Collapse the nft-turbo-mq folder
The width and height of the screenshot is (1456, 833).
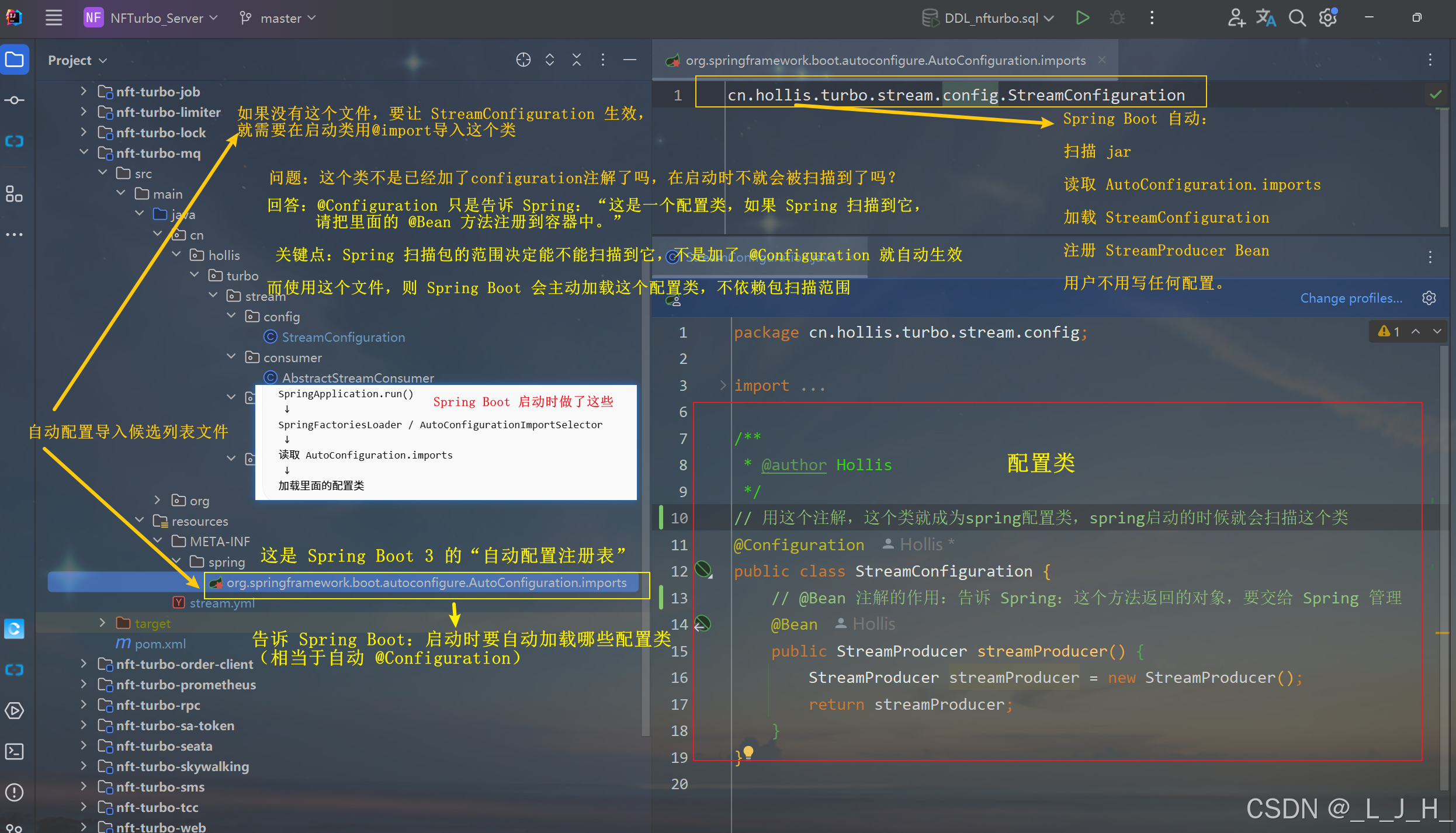84,152
